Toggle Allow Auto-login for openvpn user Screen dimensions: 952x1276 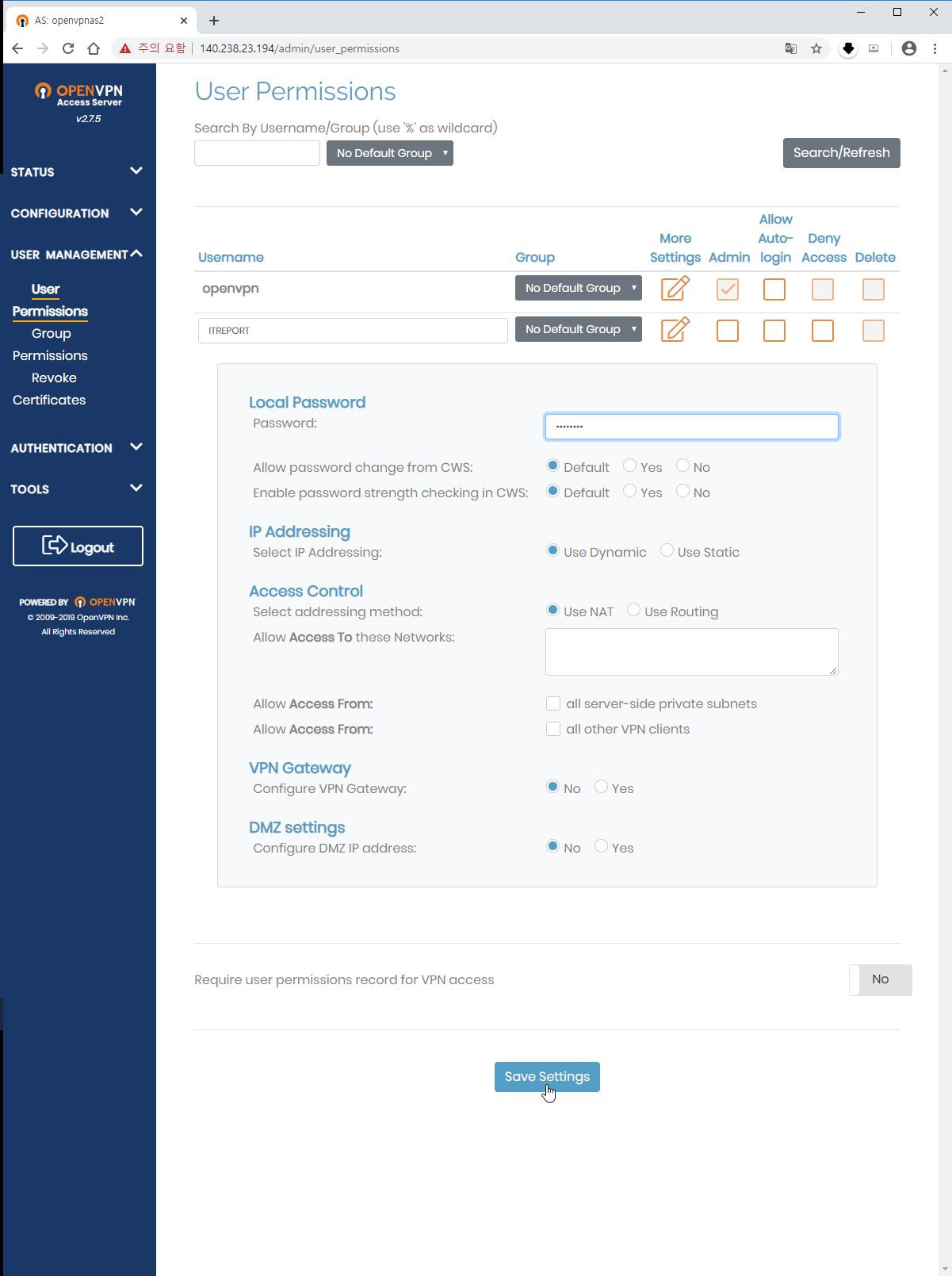(x=774, y=289)
